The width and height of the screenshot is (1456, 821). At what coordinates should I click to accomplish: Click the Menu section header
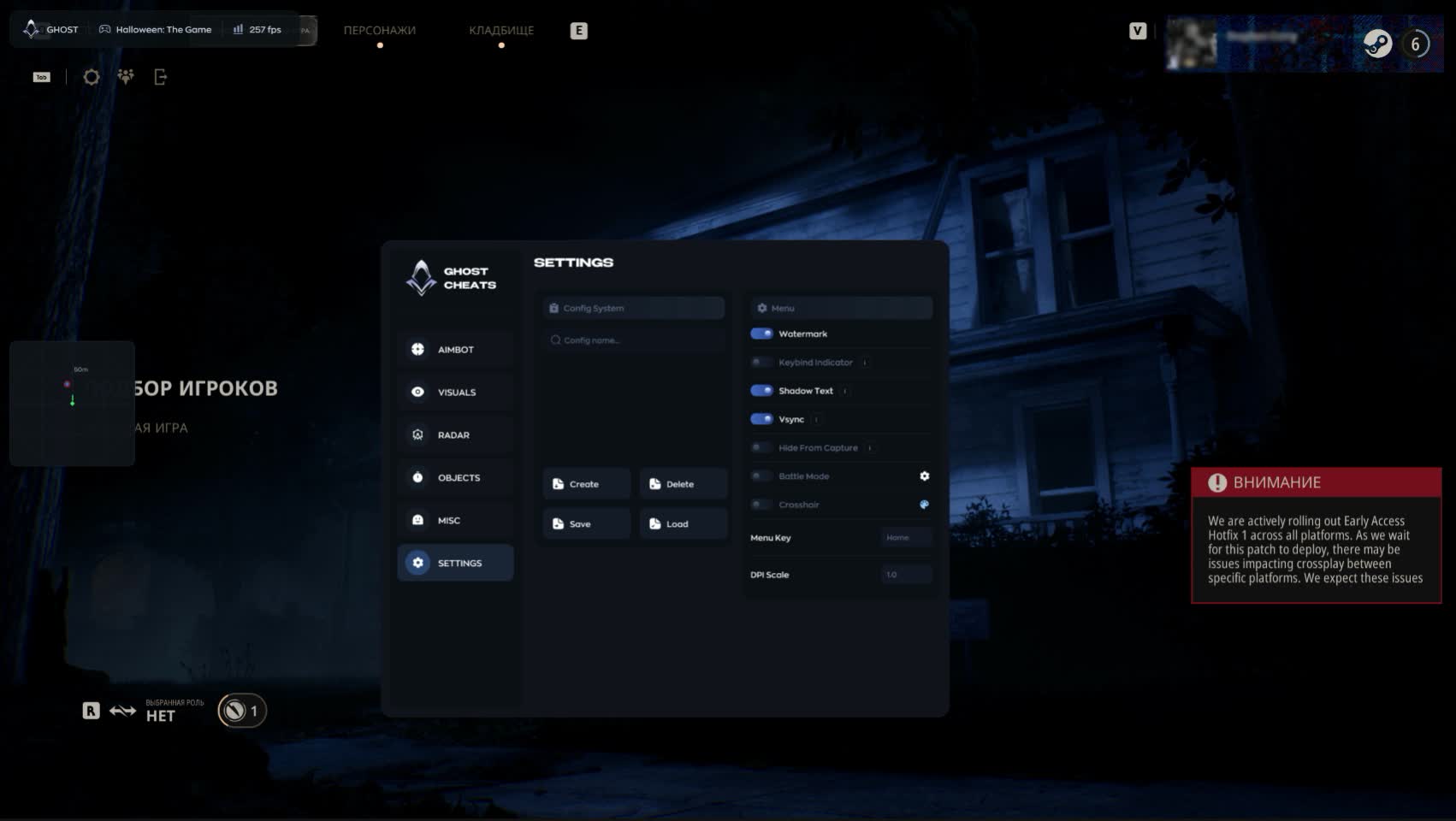[x=841, y=308]
